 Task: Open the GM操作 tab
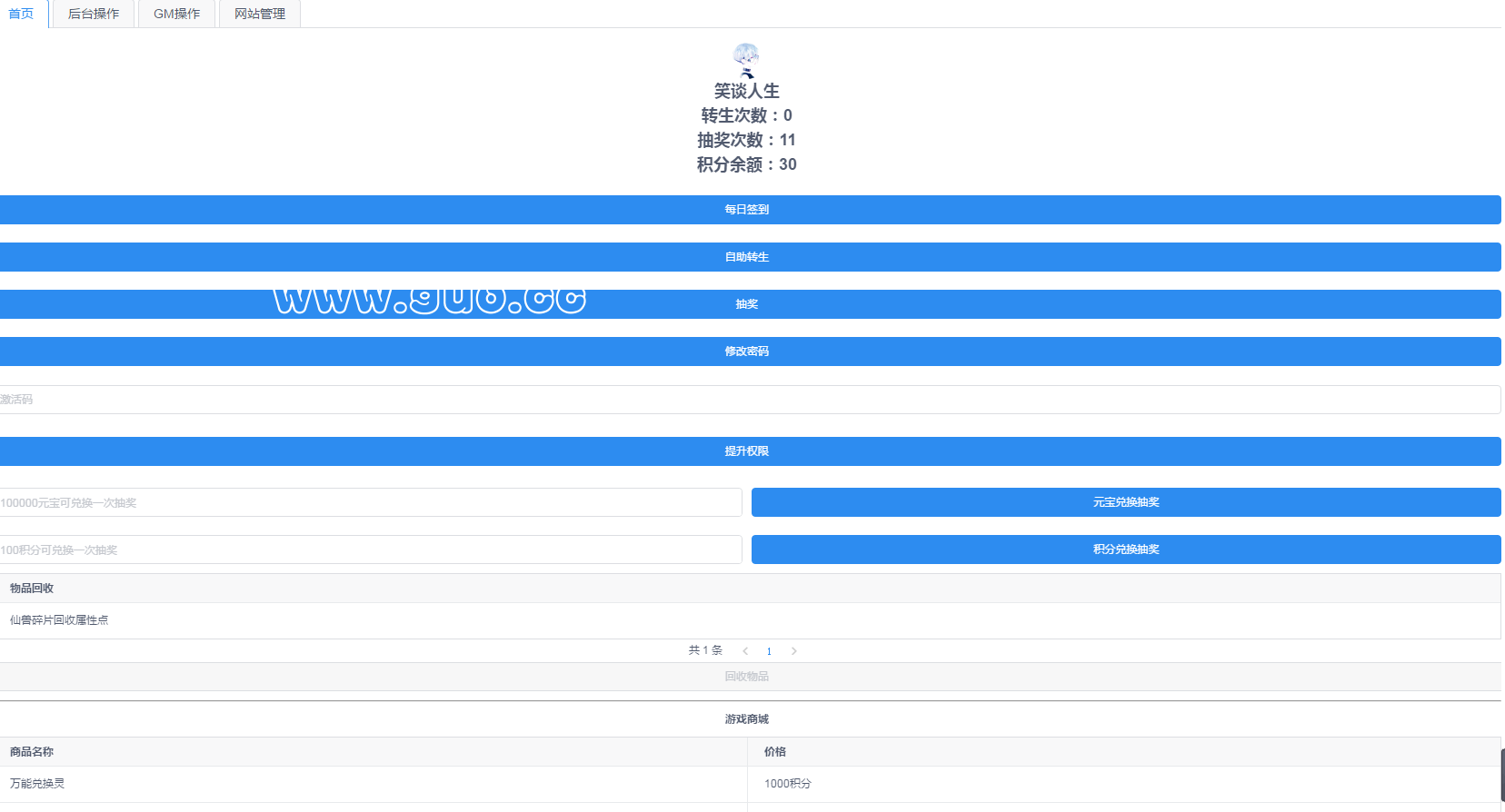(x=176, y=14)
